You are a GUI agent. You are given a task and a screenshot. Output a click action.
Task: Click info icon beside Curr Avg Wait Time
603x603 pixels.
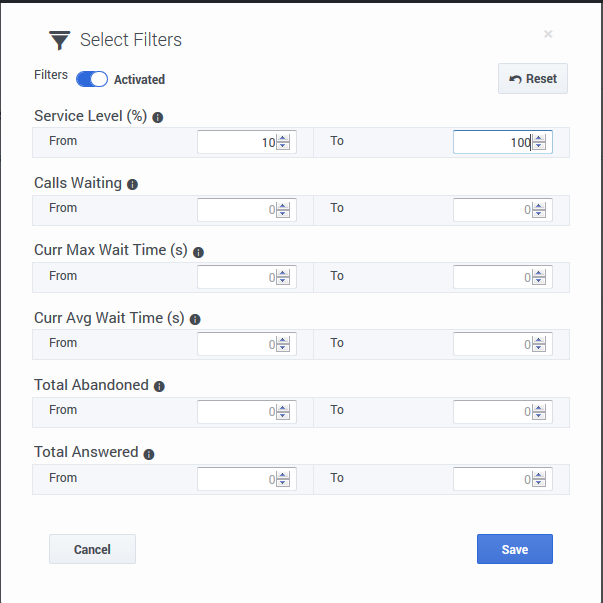(195, 319)
